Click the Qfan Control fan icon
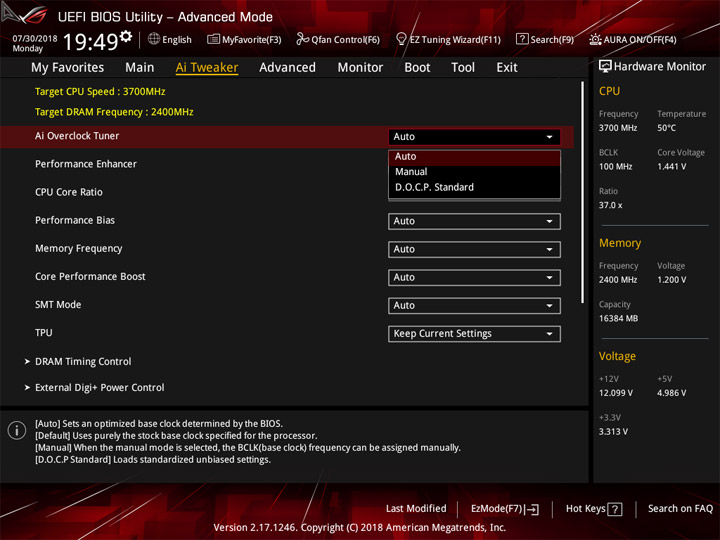This screenshot has height=540, width=720. (x=302, y=39)
